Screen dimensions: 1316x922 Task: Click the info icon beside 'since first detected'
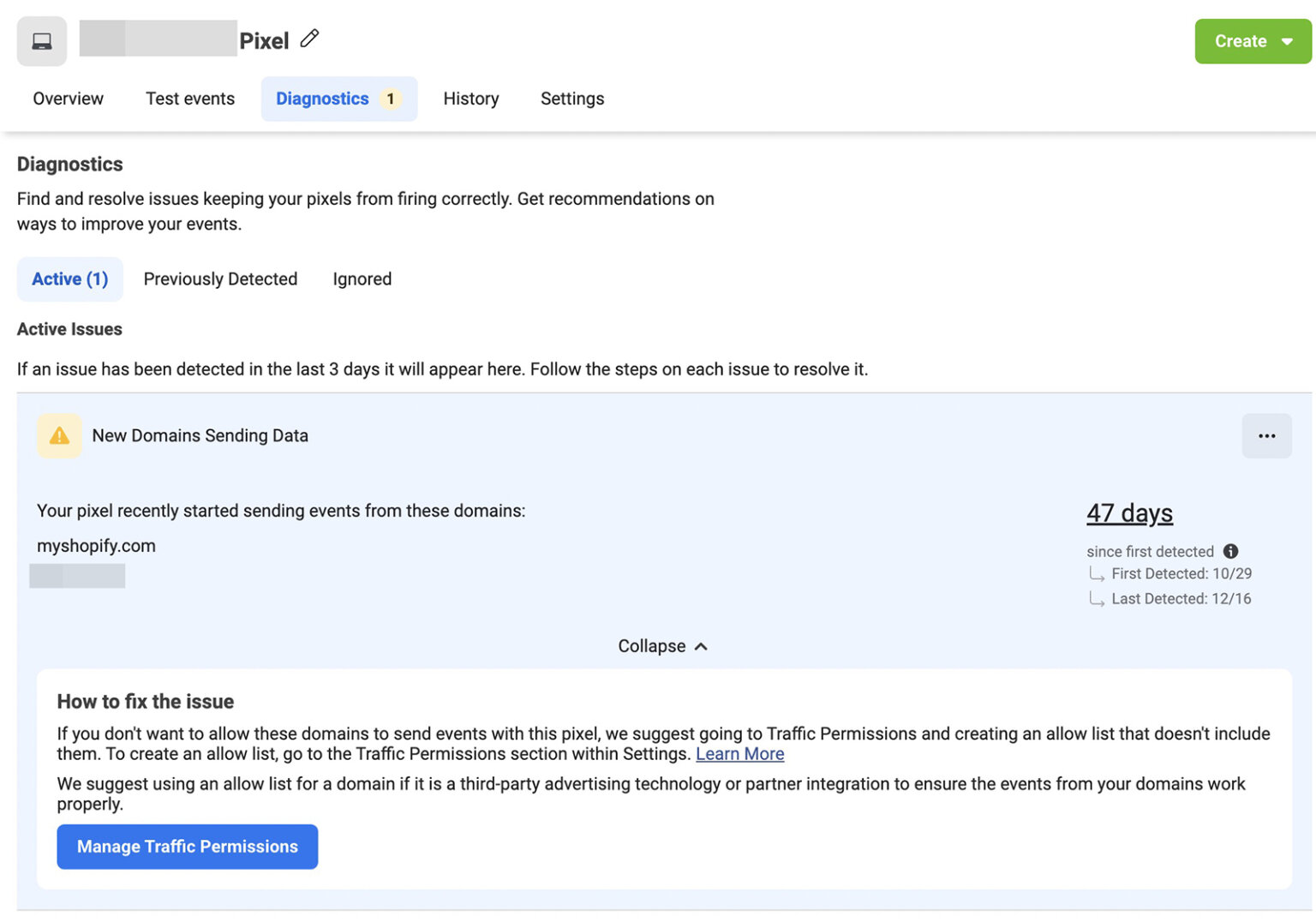pos(1230,551)
